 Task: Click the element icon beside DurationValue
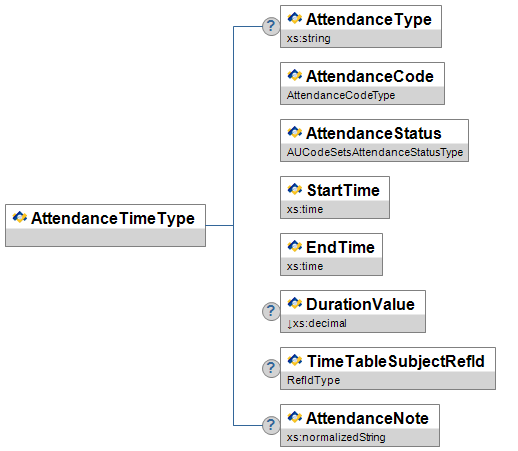pos(295,303)
